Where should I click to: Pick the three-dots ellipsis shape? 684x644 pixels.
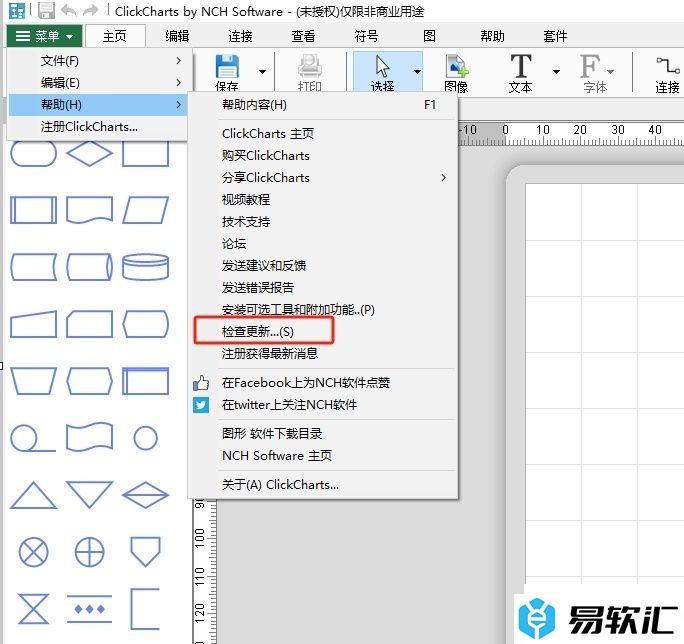pyautogui.click(x=89, y=609)
